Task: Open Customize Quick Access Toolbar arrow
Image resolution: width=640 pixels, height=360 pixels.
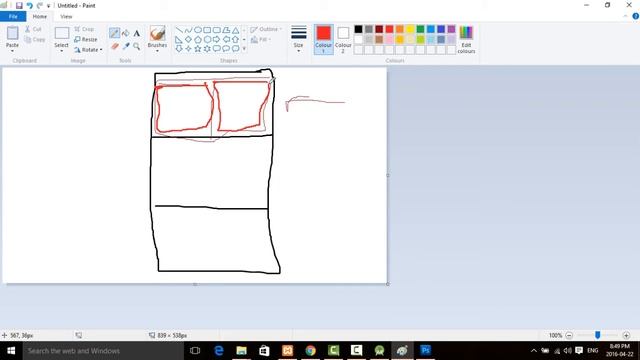Action: click(x=49, y=6)
